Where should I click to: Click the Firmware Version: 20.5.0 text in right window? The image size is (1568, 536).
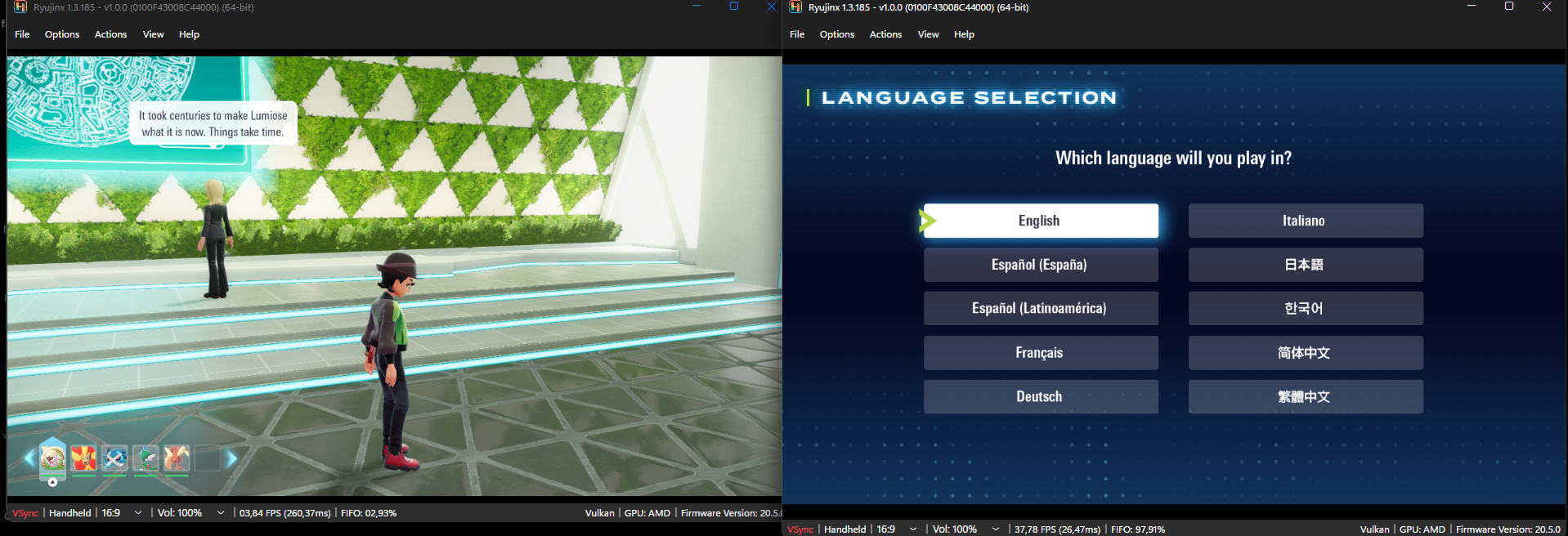(1508, 529)
